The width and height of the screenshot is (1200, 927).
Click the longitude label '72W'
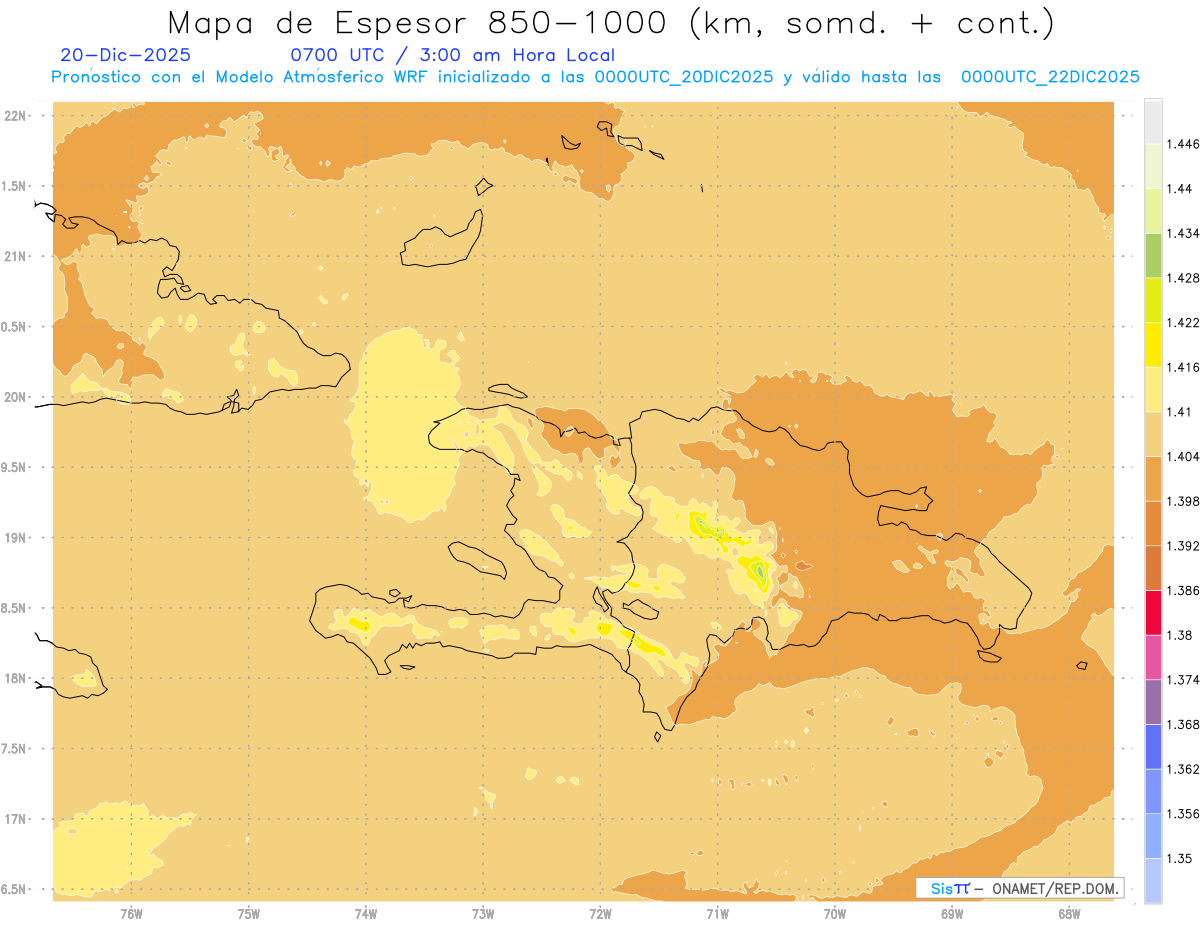[x=600, y=914]
